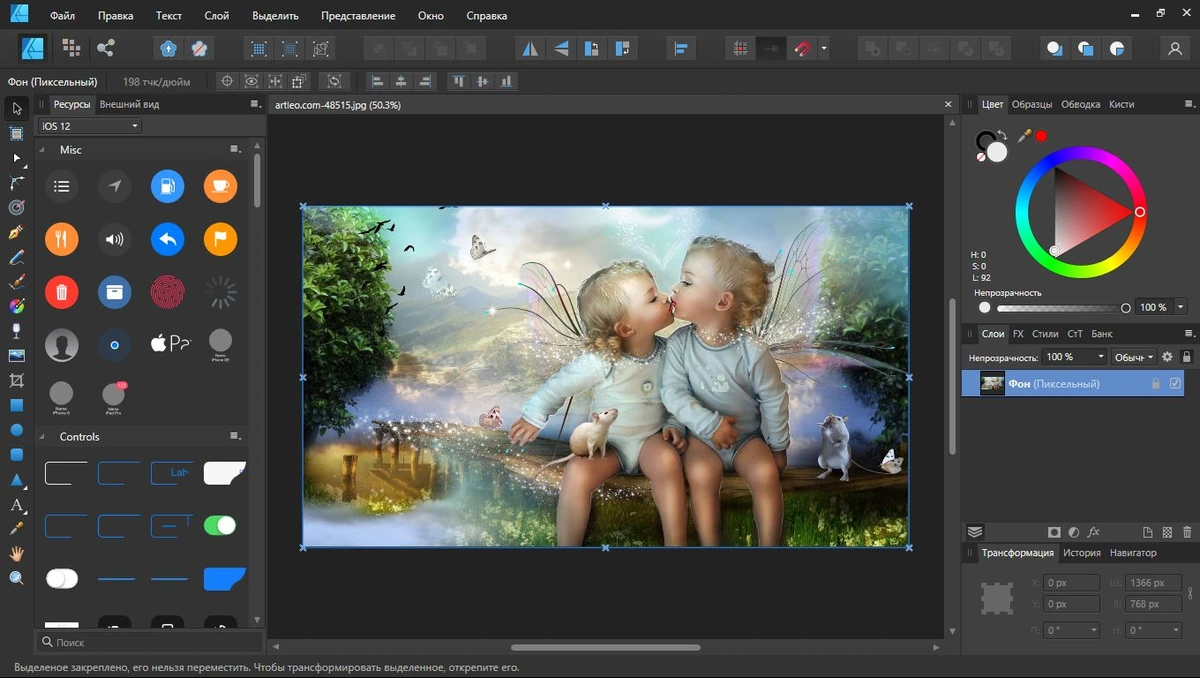The height and width of the screenshot is (678, 1200).
Task: Click the fingerprint asset icon
Action: (x=167, y=292)
